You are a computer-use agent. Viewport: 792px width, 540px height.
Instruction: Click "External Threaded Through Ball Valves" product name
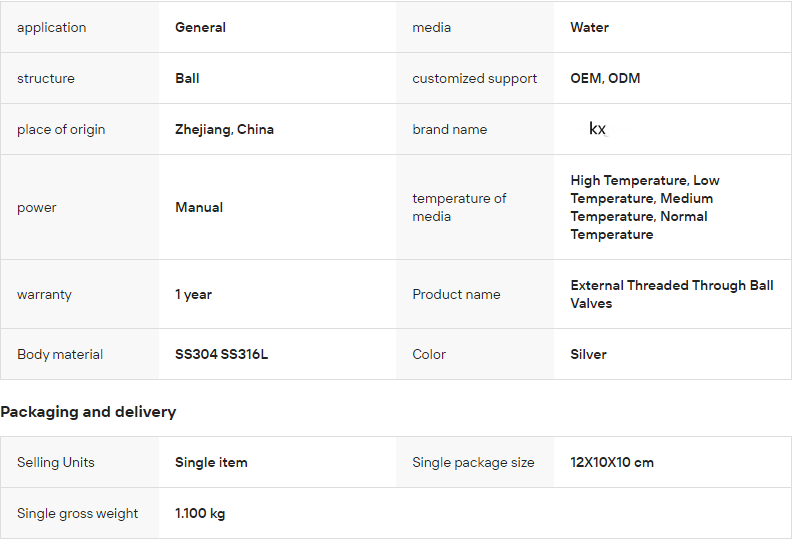(x=671, y=294)
